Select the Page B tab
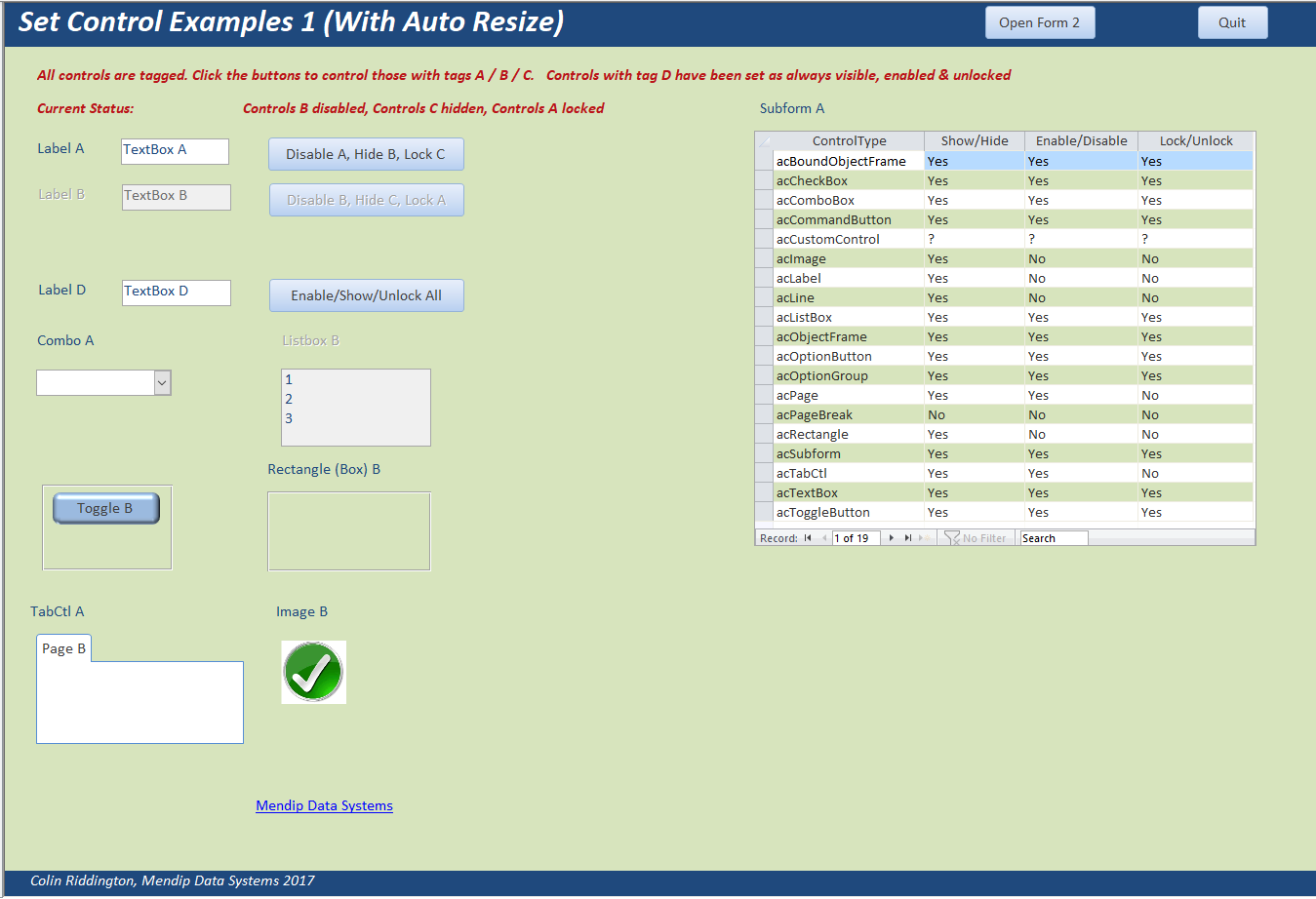 pos(64,648)
